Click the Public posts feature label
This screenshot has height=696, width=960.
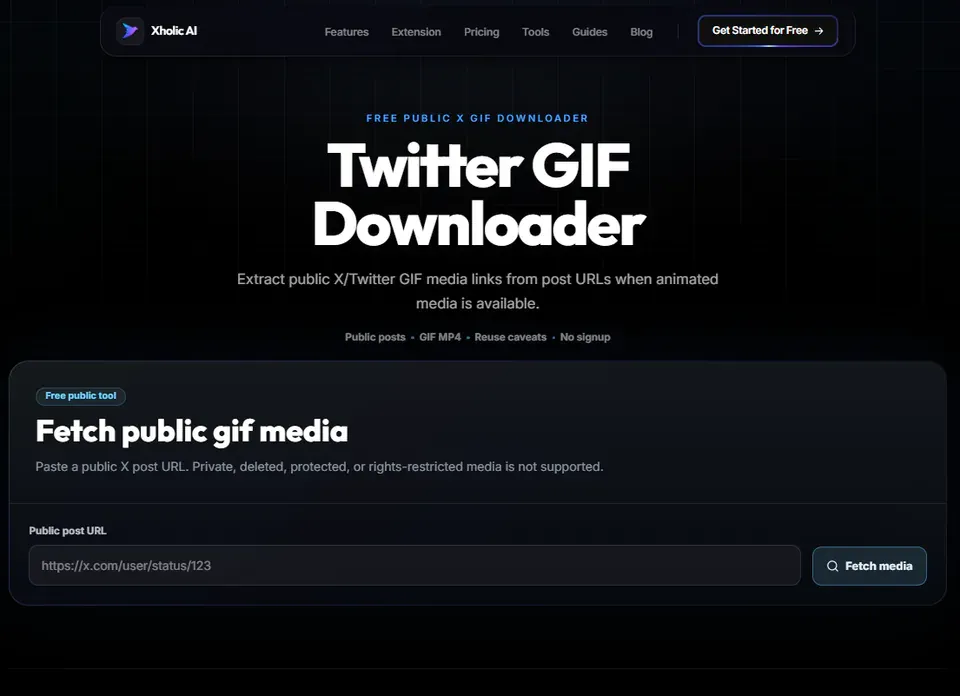(375, 337)
